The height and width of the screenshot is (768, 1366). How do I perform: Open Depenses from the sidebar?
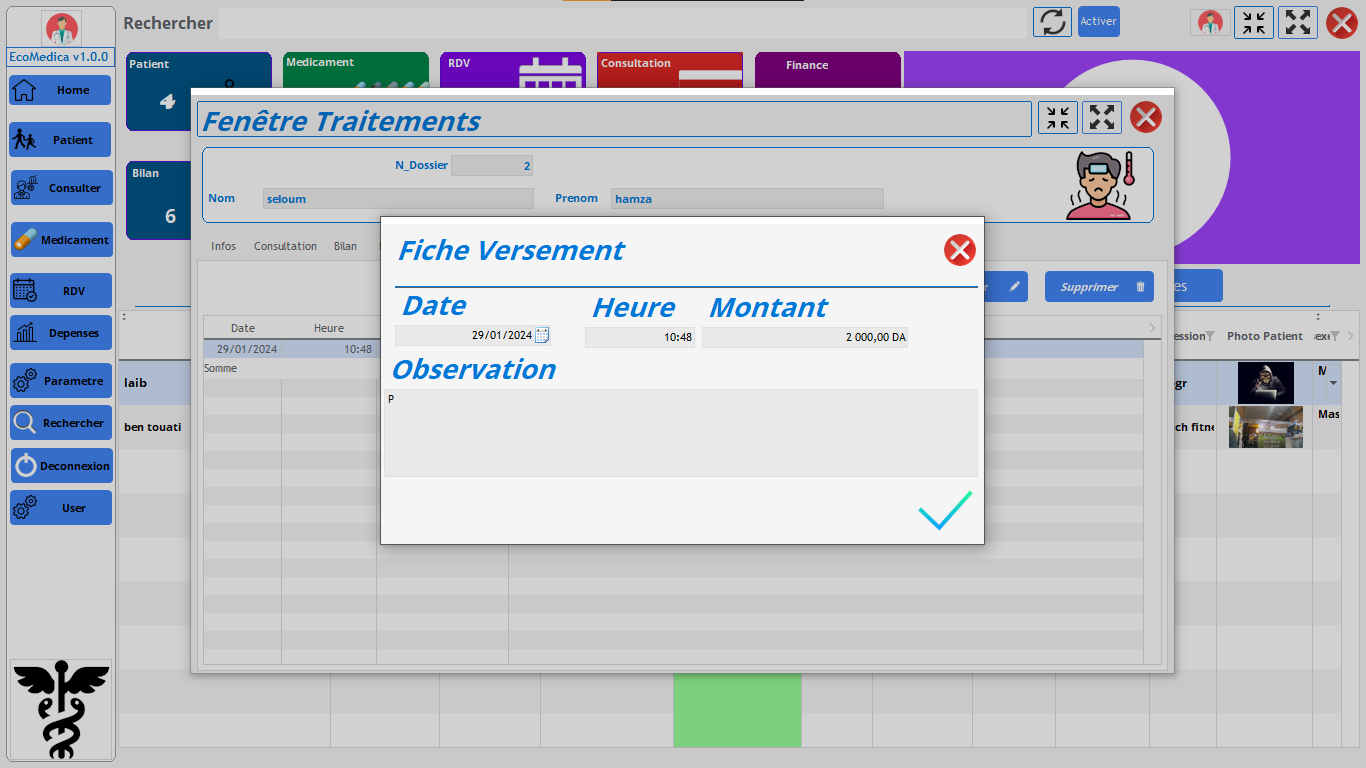61,333
